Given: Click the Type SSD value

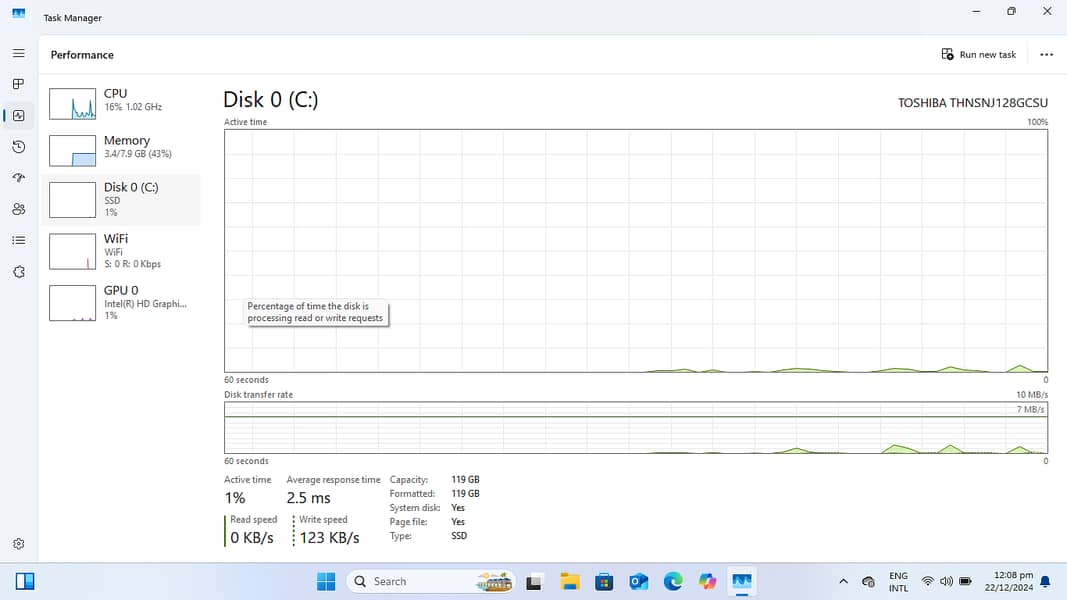Looking at the screenshot, I should (459, 536).
